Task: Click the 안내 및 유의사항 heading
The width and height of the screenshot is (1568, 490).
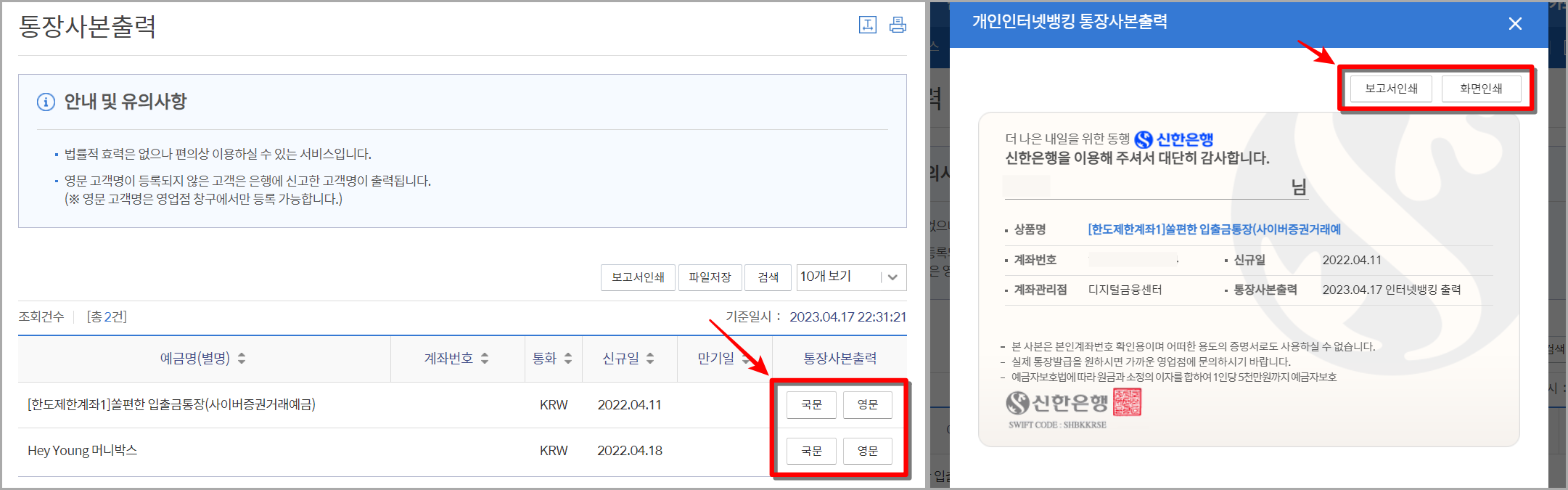Action: (x=126, y=102)
